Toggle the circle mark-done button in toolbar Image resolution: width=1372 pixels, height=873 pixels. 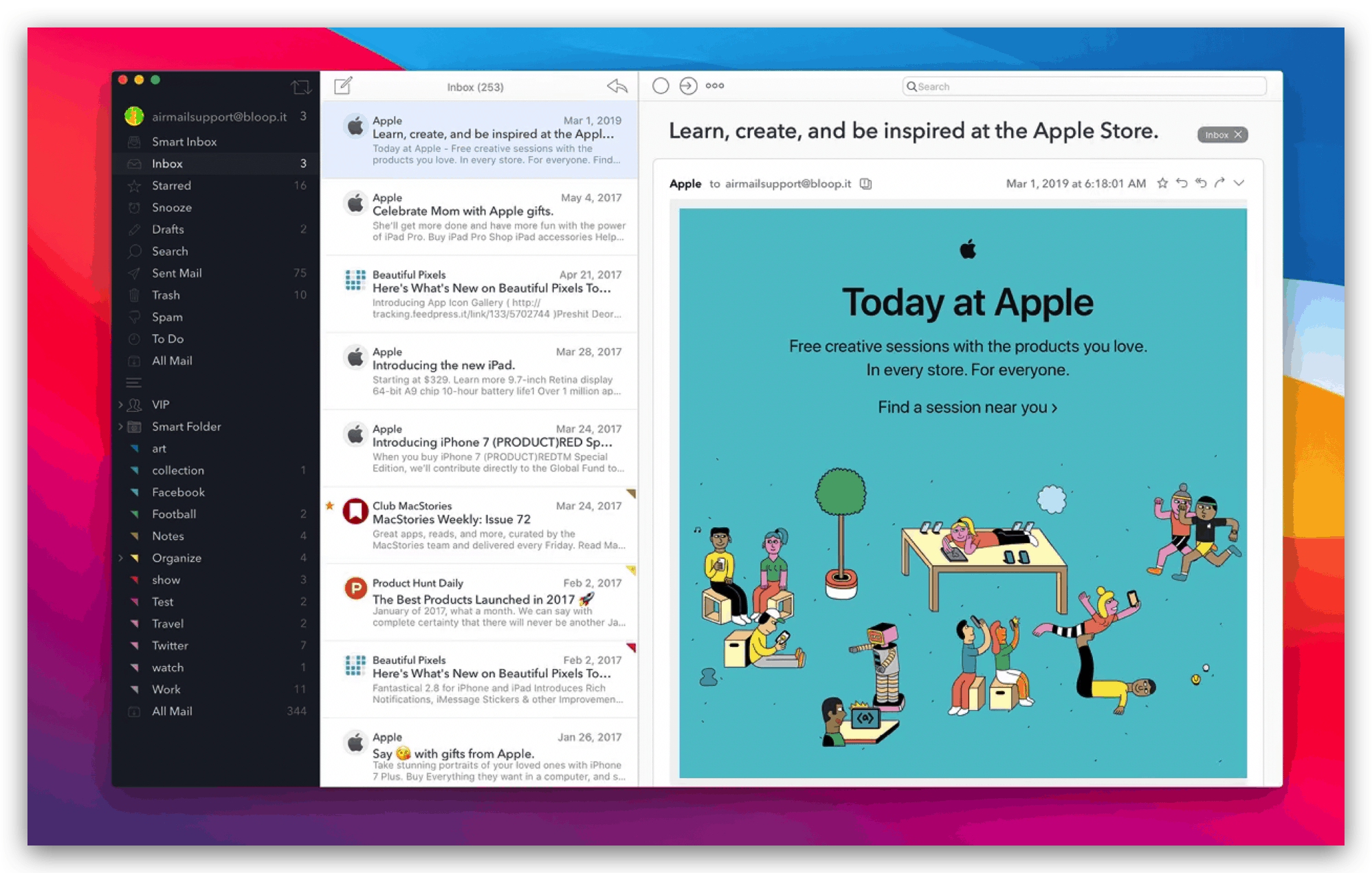tap(661, 86)
